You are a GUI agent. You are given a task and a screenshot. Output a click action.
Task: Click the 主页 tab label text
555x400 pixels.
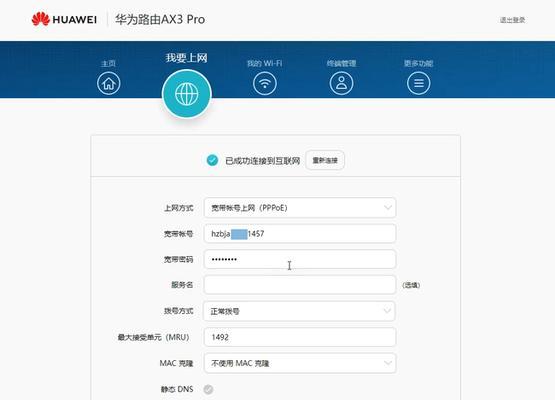(x=108, y=63)
